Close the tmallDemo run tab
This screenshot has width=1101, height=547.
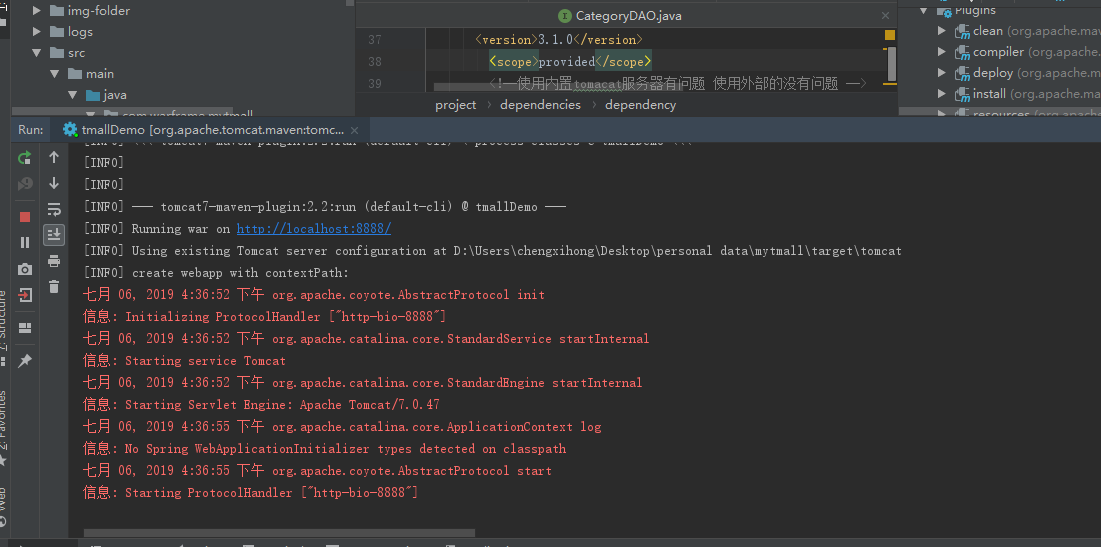[355, 130]
